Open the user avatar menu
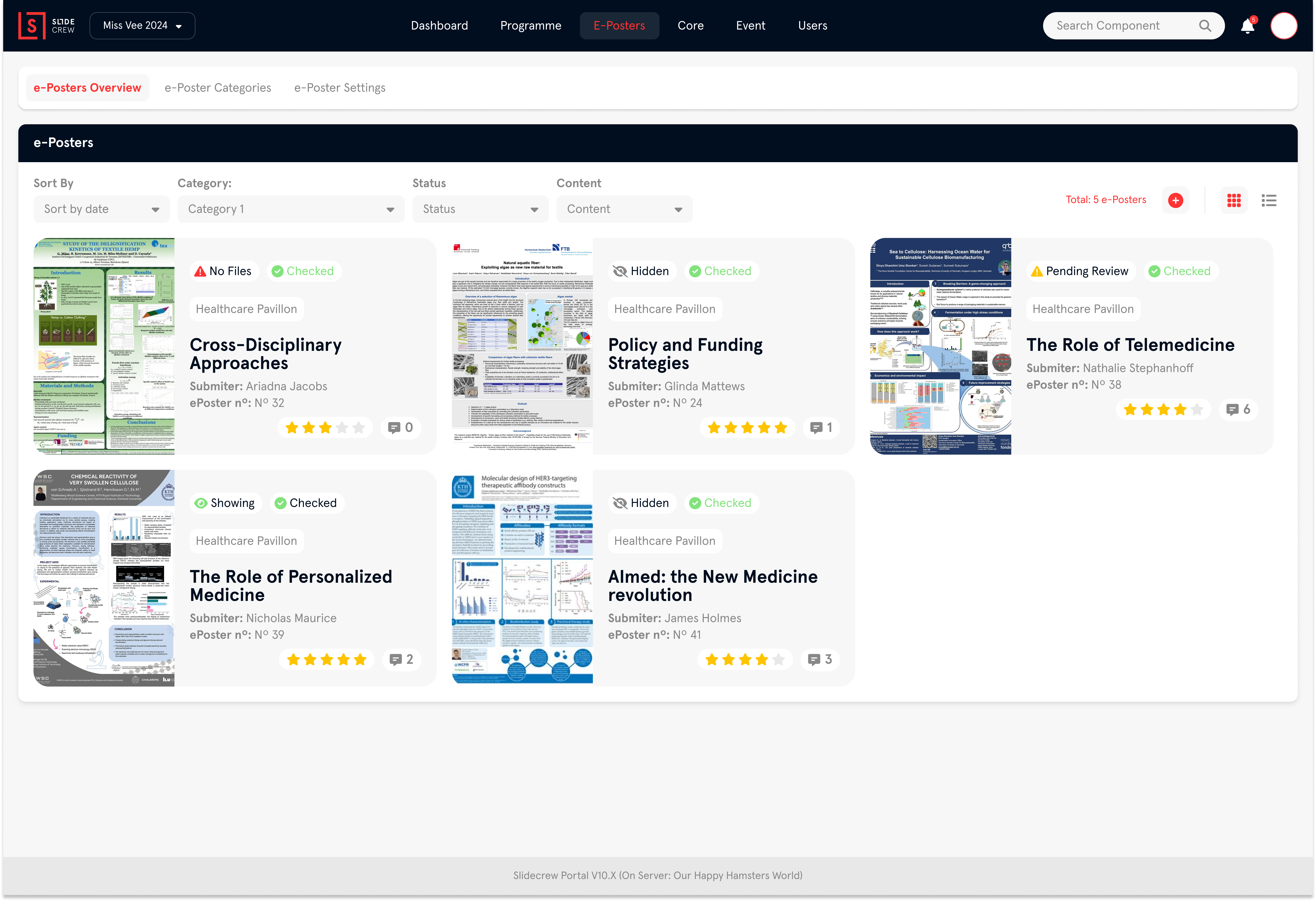The width and height of the screenshot is (1316, 901). 1284,26
